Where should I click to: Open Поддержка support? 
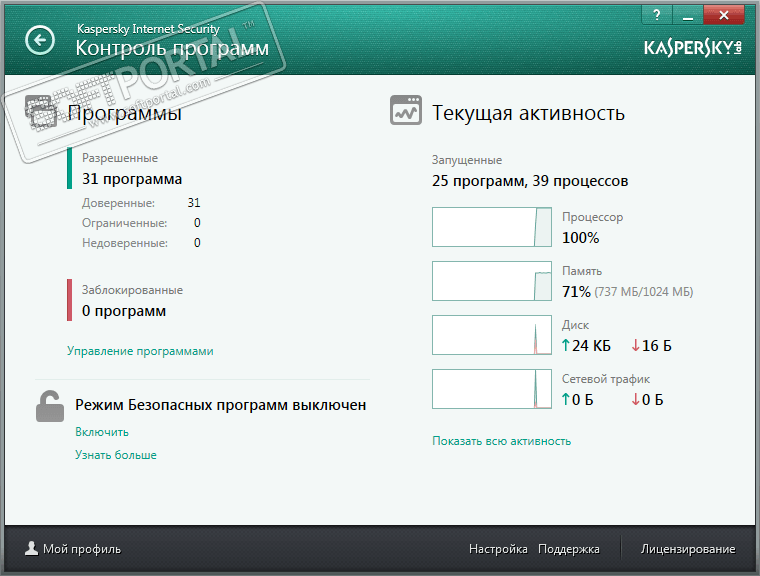tap(569, 549)
